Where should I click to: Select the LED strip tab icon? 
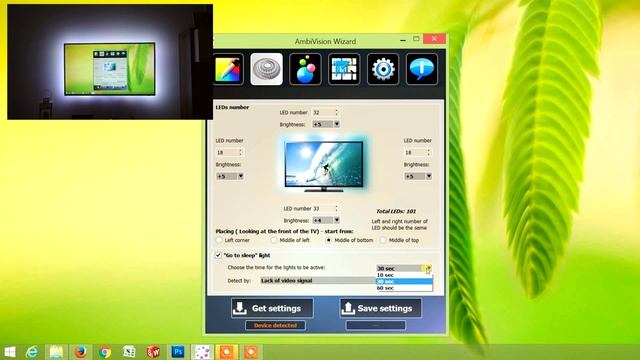tap(267, 69)
